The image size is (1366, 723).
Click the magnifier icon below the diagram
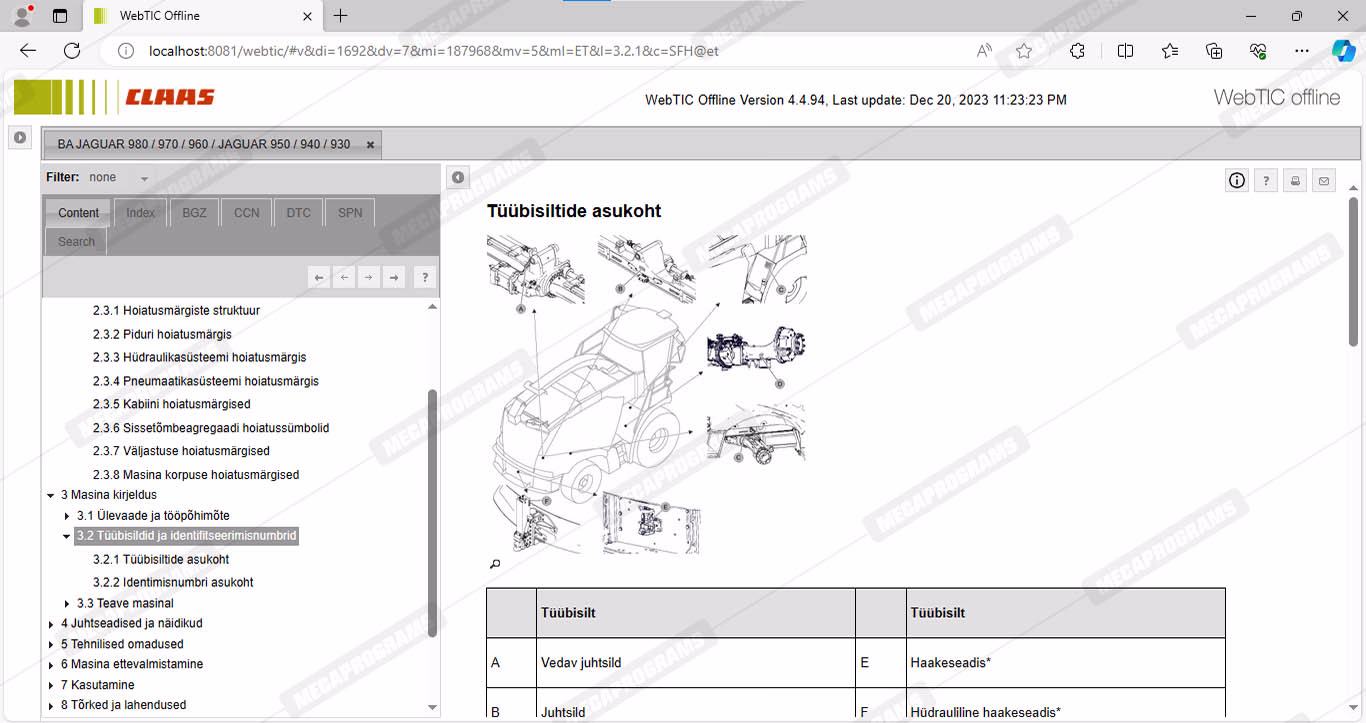pyautogui.click(x=494, y=564)
